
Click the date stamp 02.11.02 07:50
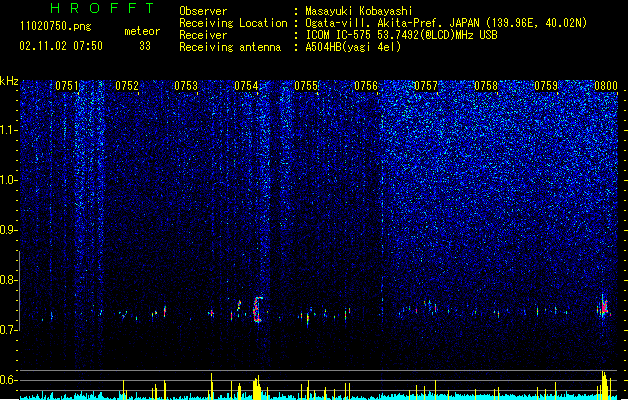[61, 46]
